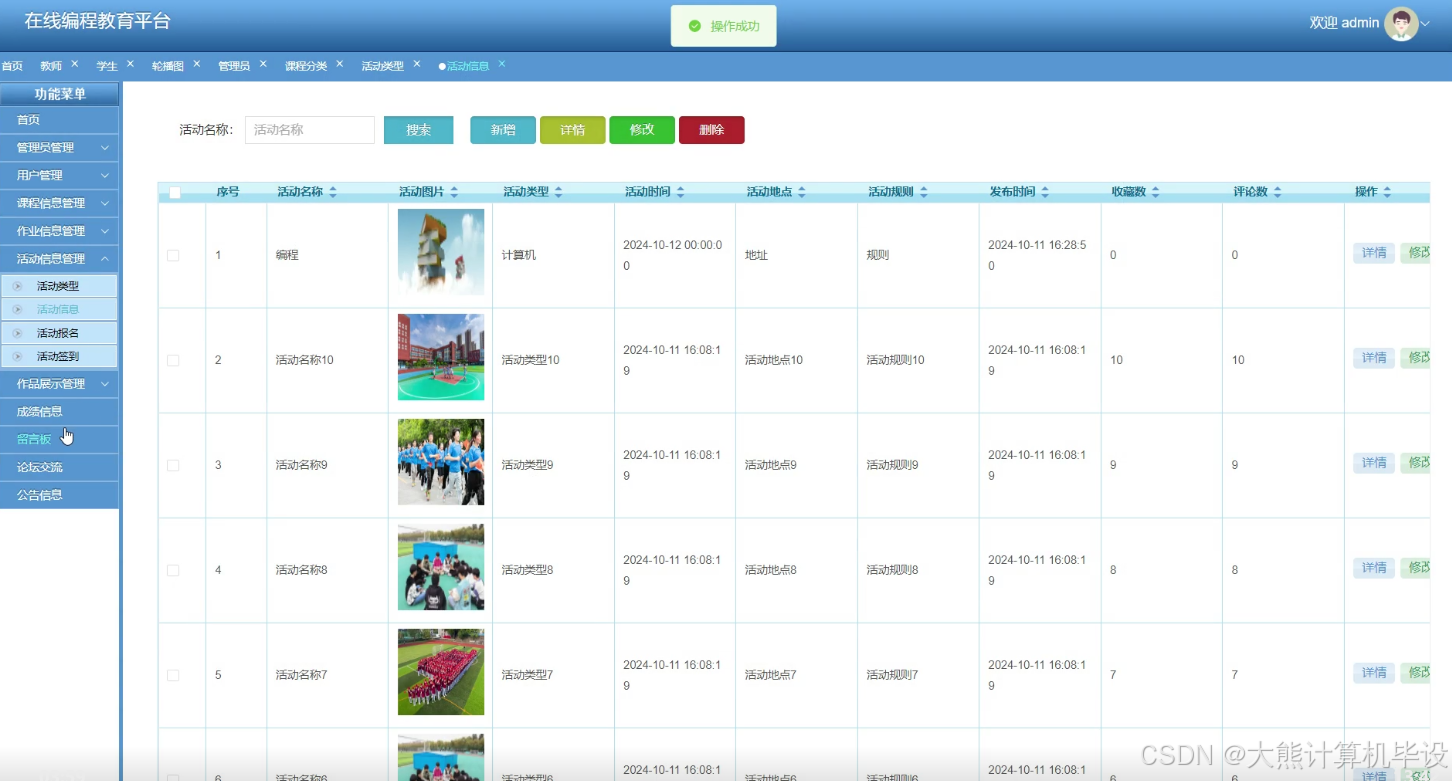Sort by 活动图片 column arrows
The width and height of the screenshot is (1452, 781).
454,192
